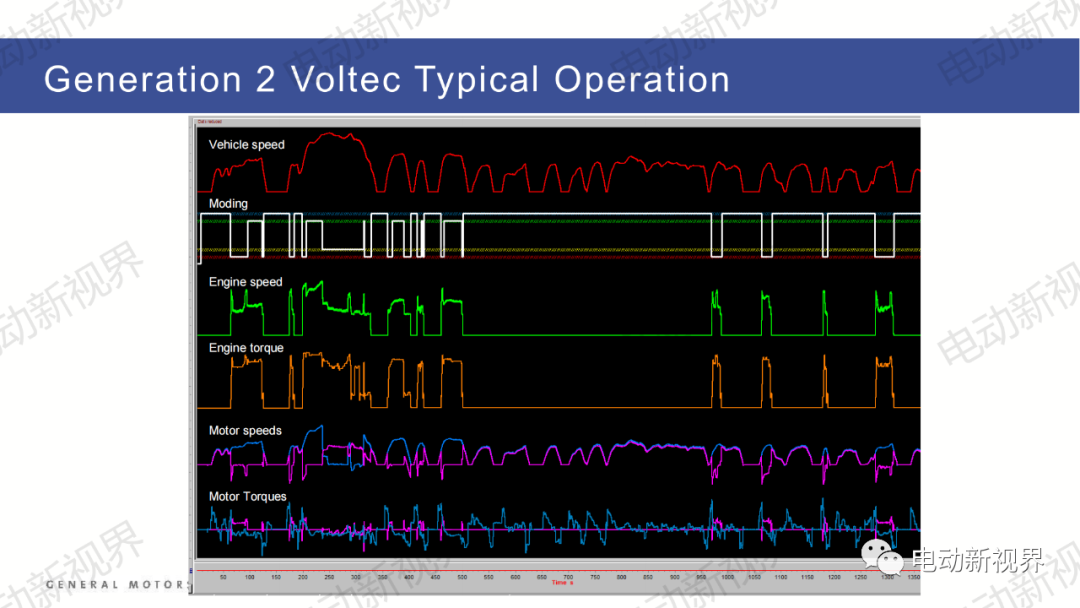Click the 750 tick on the time axis
1080x608 pixels.
pos(595,577)
